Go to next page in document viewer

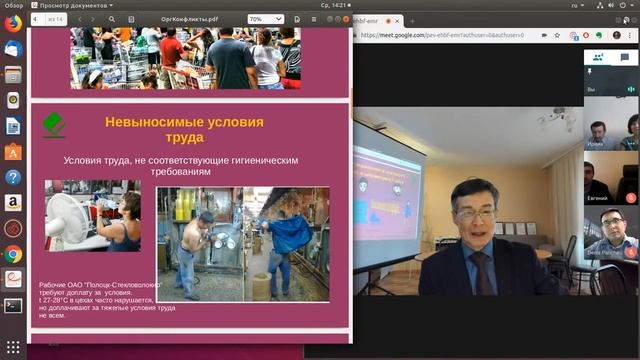click(x=93, y=19)
